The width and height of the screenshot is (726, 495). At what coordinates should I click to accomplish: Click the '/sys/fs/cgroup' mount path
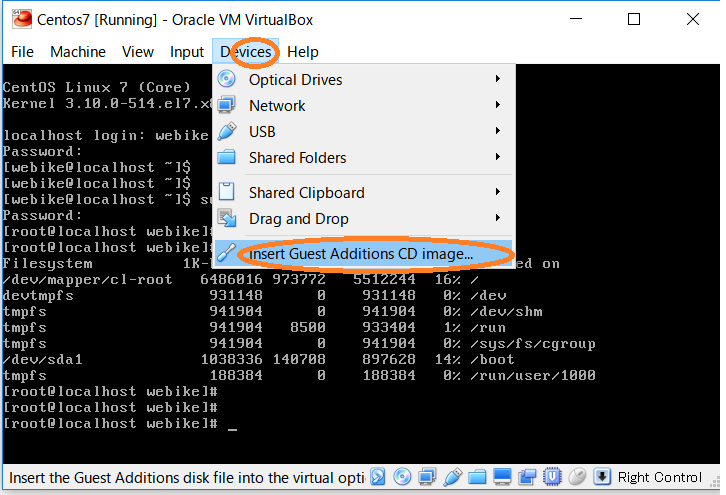pyautogui.click(x=532, y=344)
